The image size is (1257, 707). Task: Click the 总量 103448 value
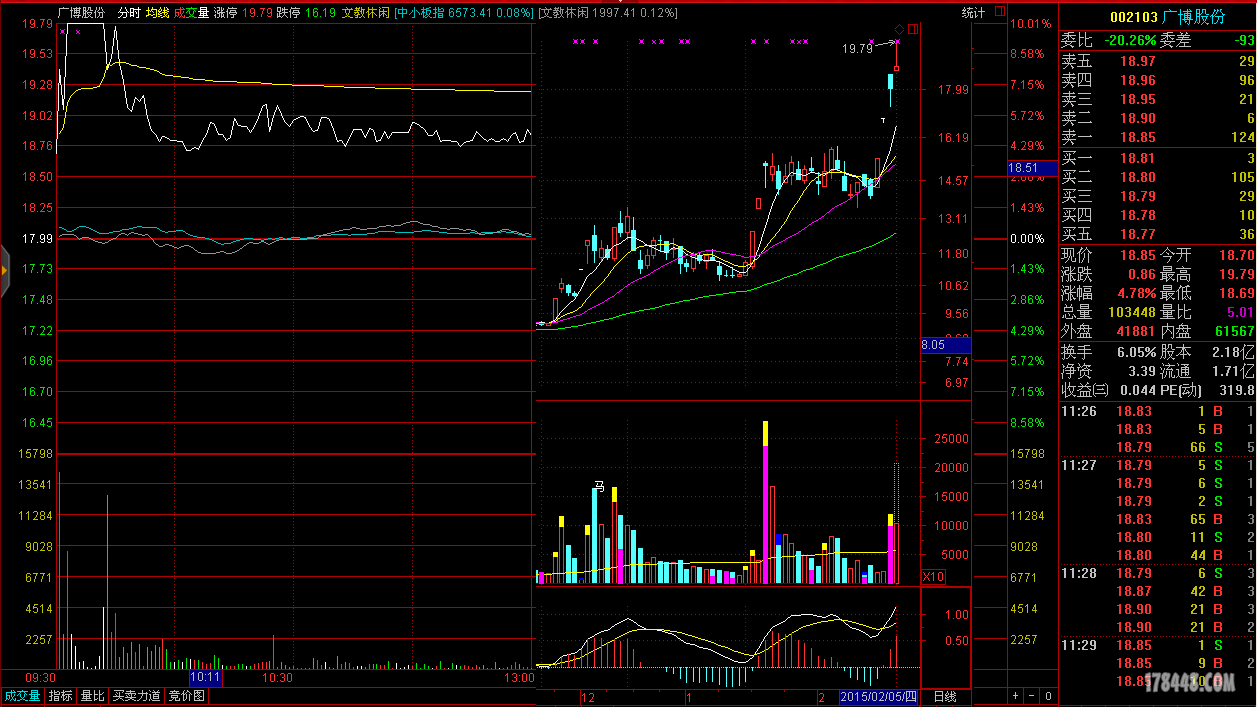click(x=1132, y=312)
